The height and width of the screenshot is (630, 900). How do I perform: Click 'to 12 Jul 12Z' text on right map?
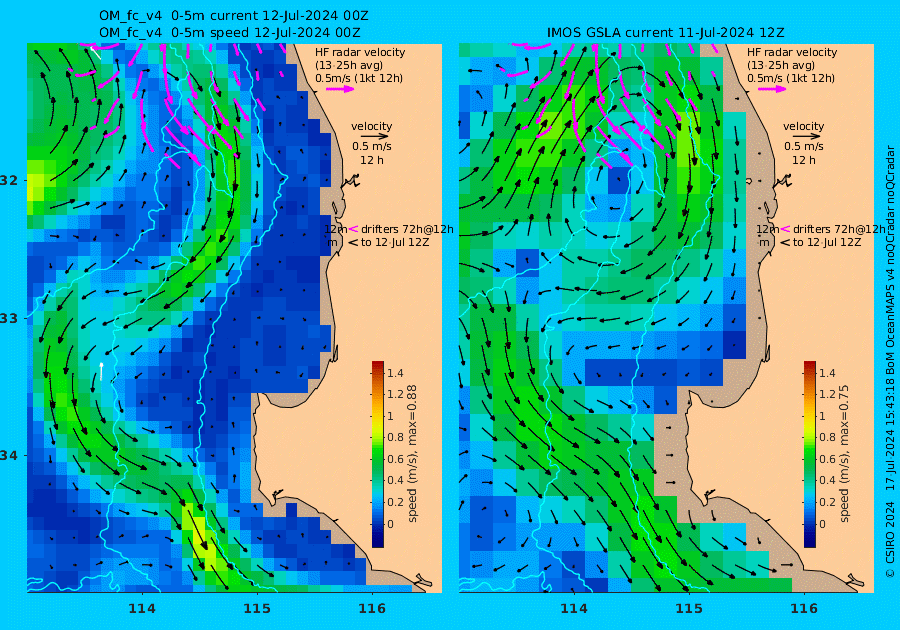tap(827, 242)
